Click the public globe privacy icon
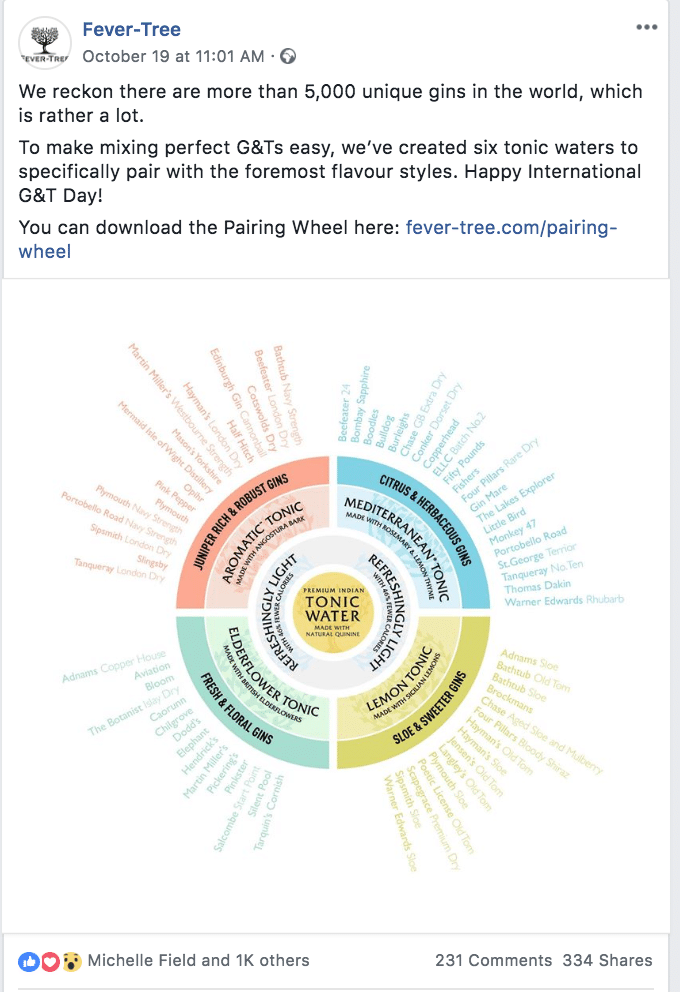 (288, 56)
